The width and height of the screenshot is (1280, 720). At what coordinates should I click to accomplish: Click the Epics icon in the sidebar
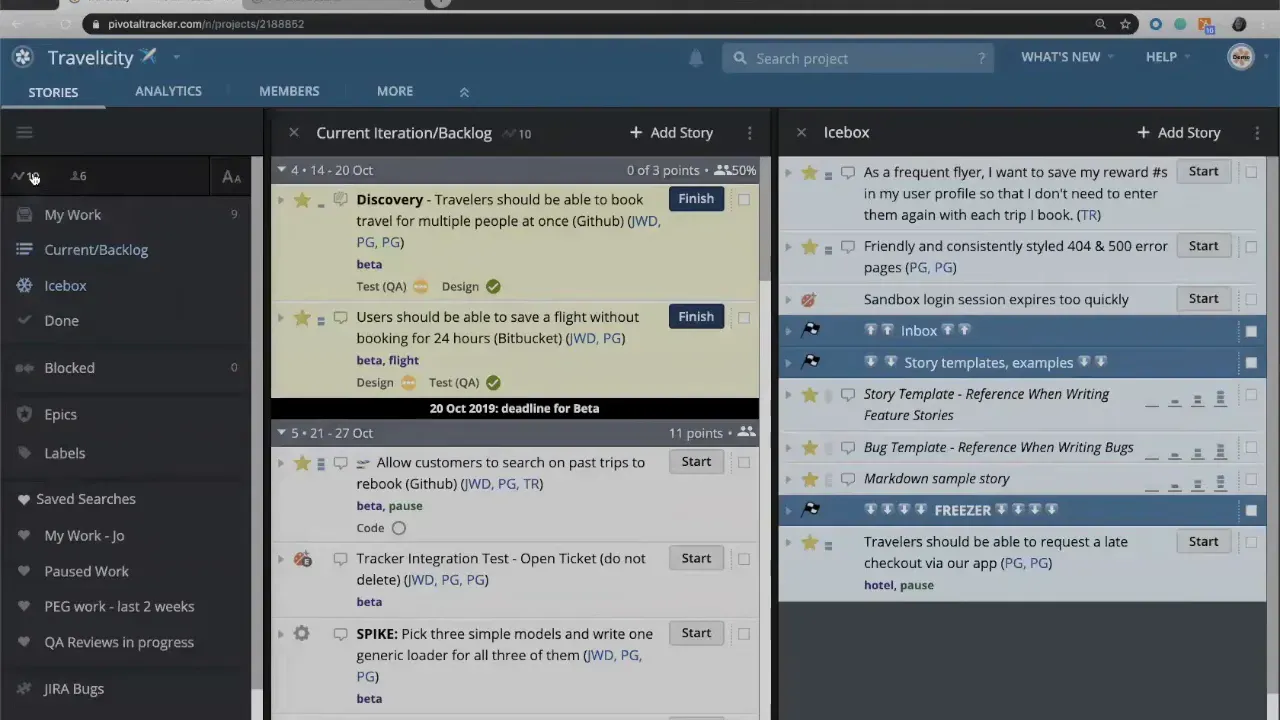point(24,414)
